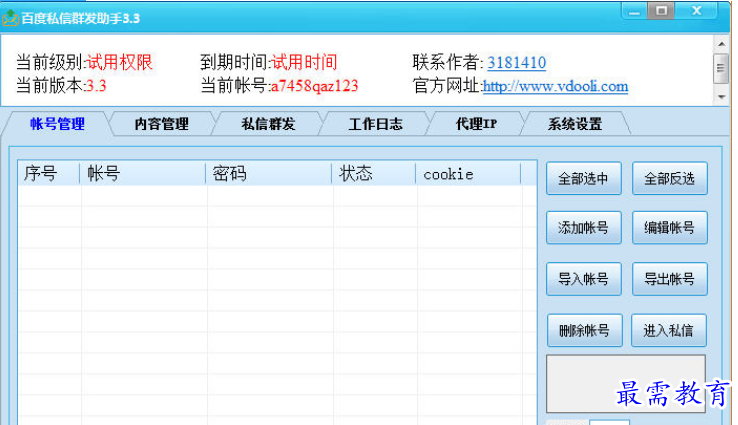Image resolution: width=738 pixels, height=425 pixels.
Task: Click the 状态 column header
Action: pyautogui.click(x=374, y=174)
